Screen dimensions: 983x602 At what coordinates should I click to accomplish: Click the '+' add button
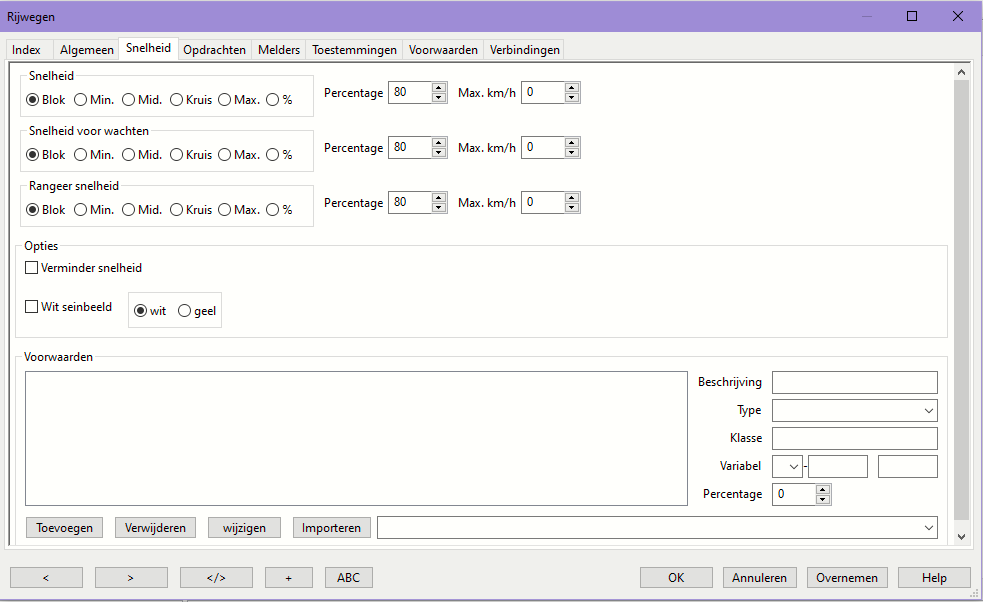pos(288,577)
